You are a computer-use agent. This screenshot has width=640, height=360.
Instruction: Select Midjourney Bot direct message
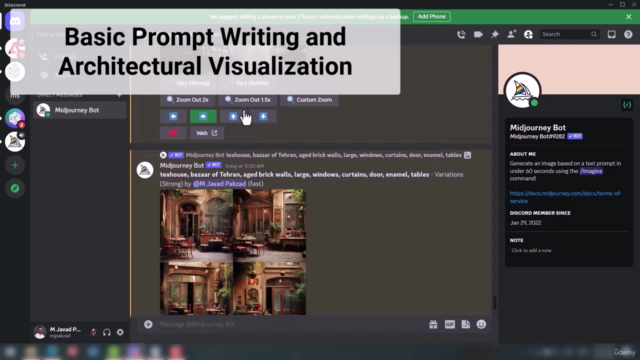(x=80, y=110)
